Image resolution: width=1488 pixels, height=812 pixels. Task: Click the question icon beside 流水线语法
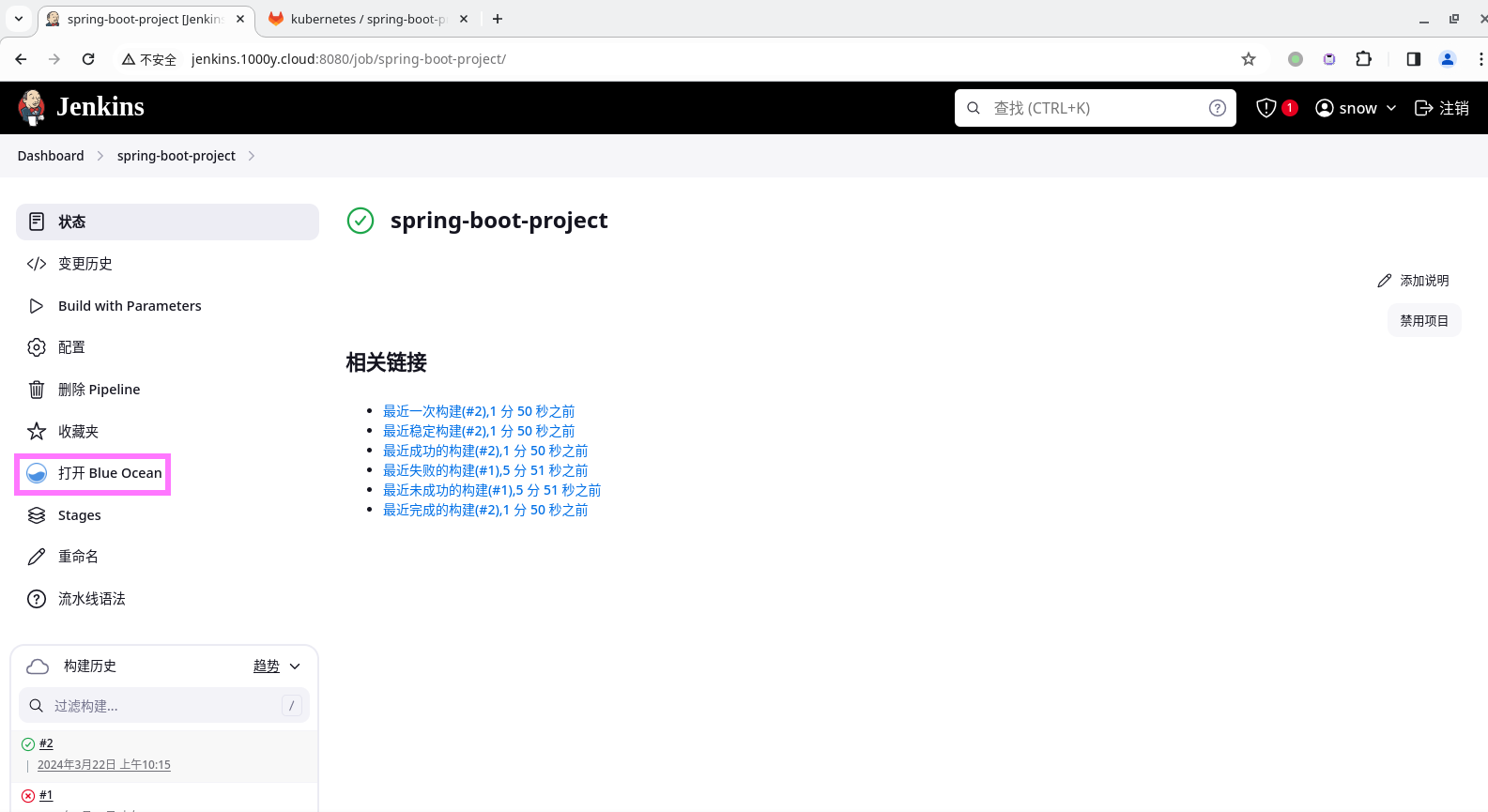tap(37, 599)
